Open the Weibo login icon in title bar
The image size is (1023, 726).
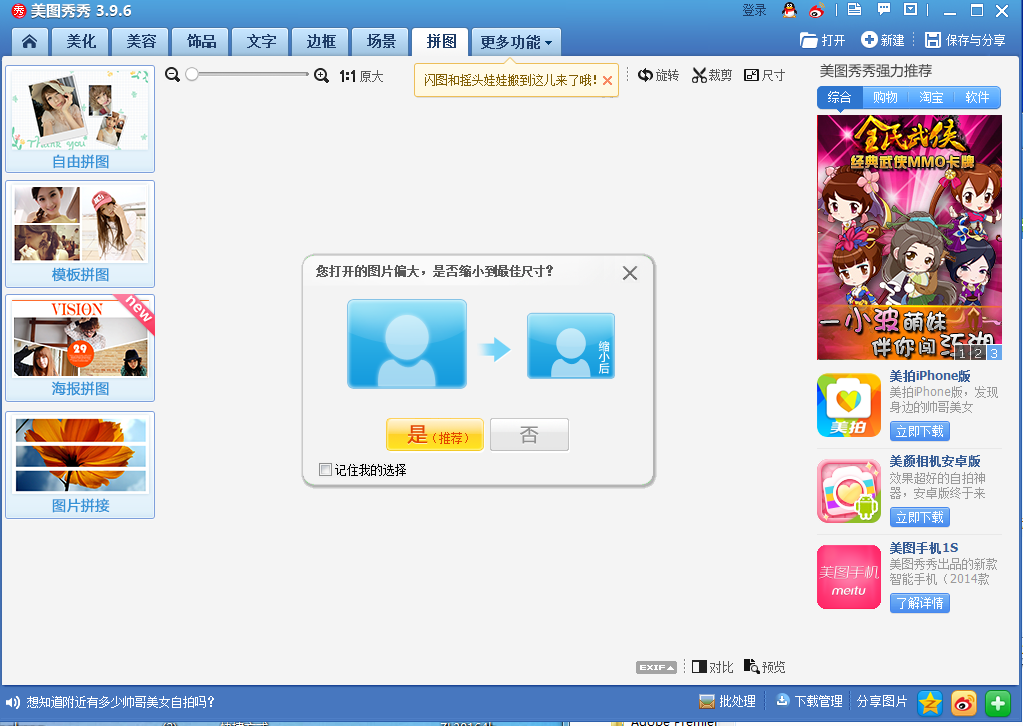816,10
